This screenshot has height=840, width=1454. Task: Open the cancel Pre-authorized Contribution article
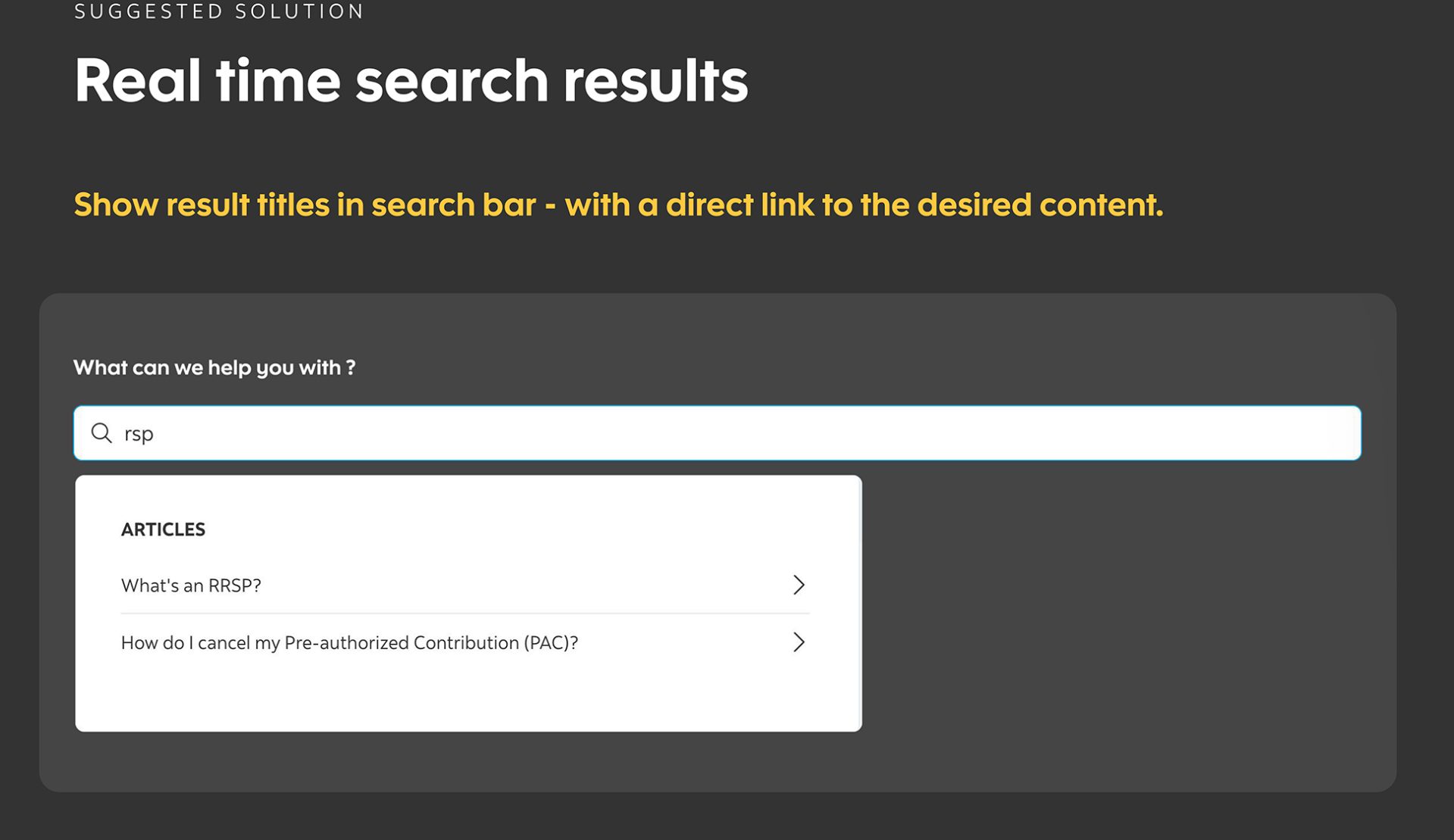[x=349, y=643]
